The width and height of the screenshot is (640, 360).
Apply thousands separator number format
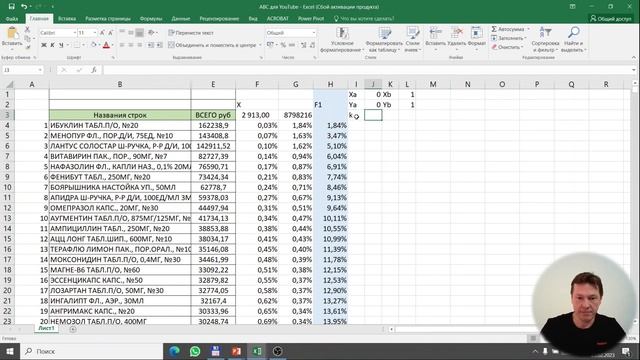pos(292,45)
